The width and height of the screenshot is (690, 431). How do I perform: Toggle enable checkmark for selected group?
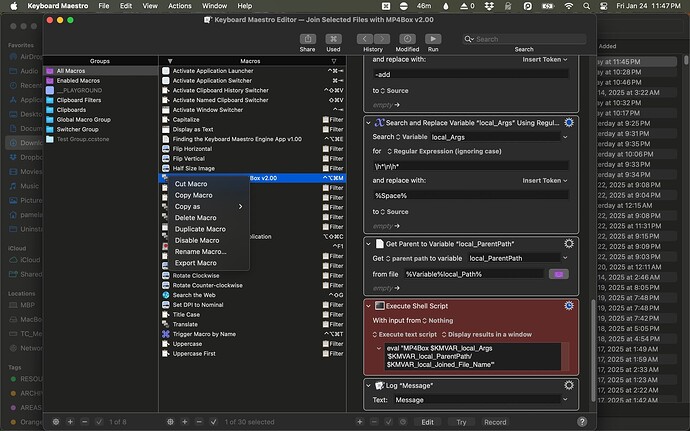[99, 422]
